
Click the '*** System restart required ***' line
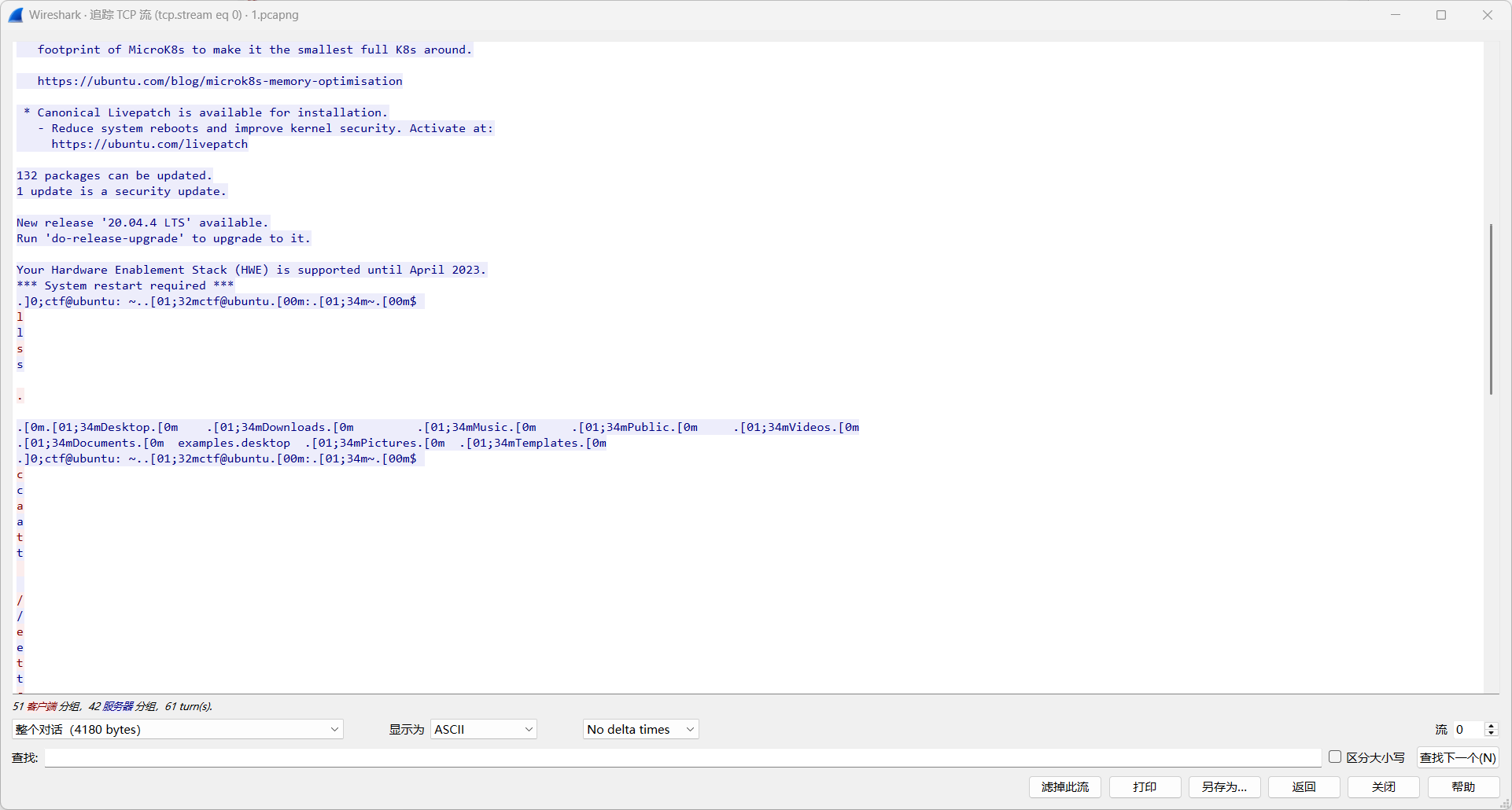[125, 285]
